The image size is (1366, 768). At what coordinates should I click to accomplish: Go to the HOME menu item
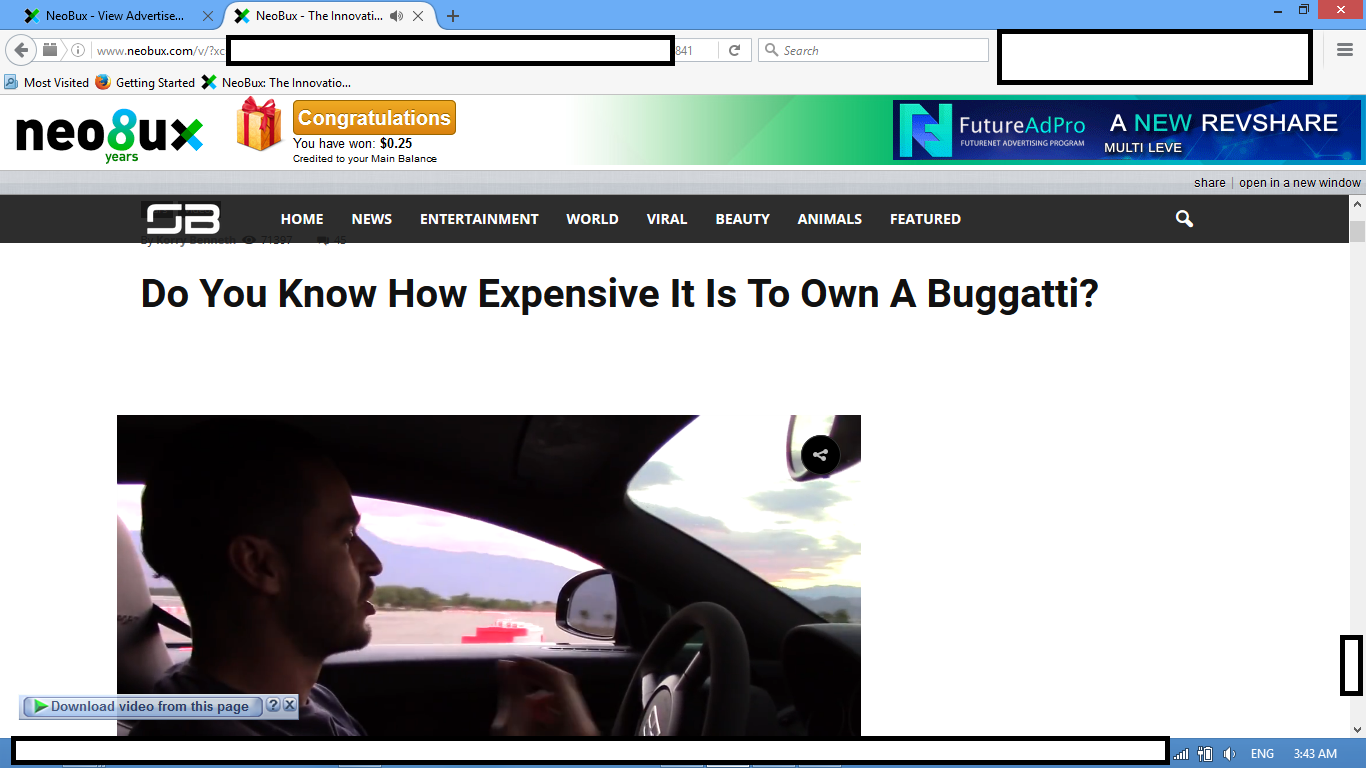coord(302,219)
